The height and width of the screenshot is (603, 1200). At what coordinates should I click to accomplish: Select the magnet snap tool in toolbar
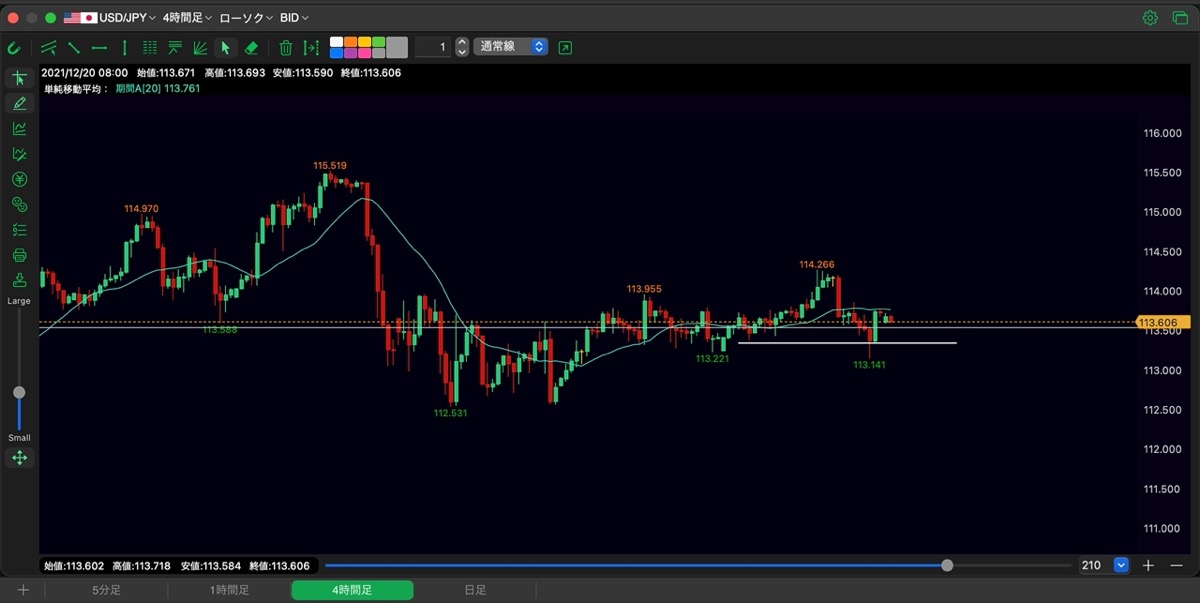coord(14,47)
